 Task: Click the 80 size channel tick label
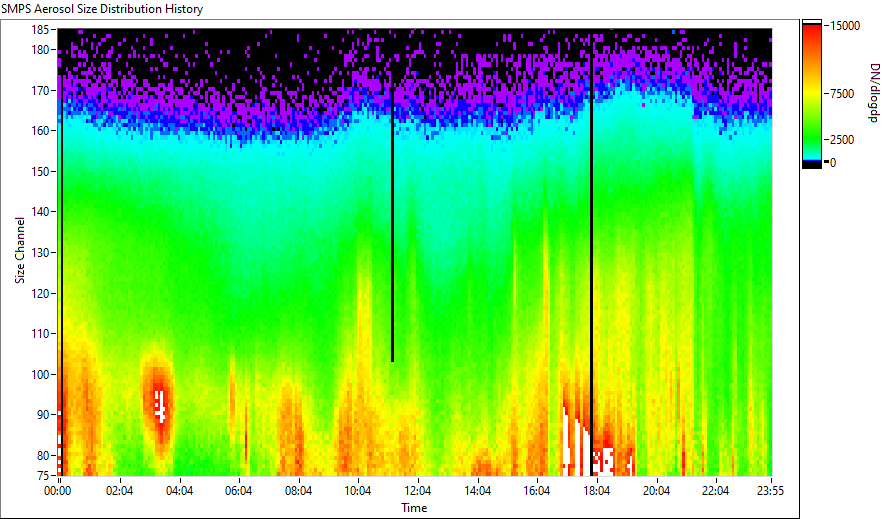coord(43,455)
